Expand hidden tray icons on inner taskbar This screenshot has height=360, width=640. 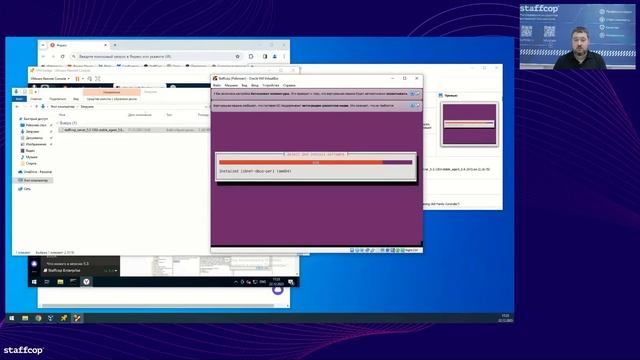click(x=236, y=282)
